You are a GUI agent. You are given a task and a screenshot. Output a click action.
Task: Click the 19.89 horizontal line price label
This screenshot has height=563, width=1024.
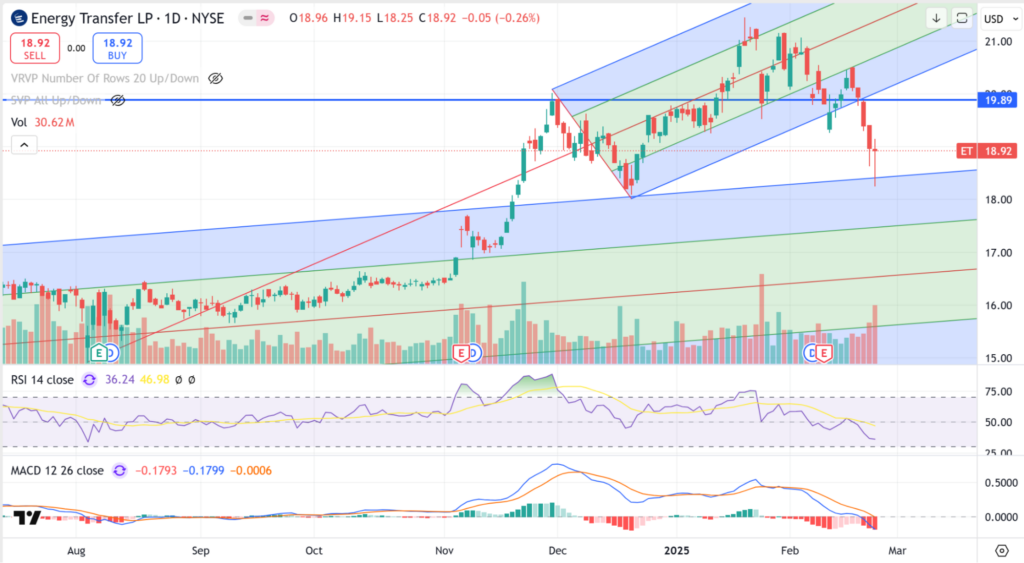(998, 100)
